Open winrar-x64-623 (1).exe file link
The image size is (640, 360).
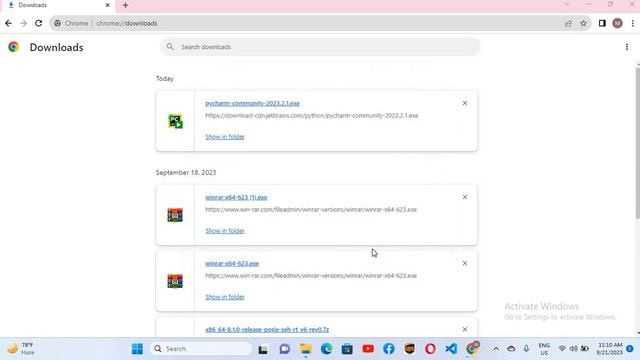coord(236,197)
